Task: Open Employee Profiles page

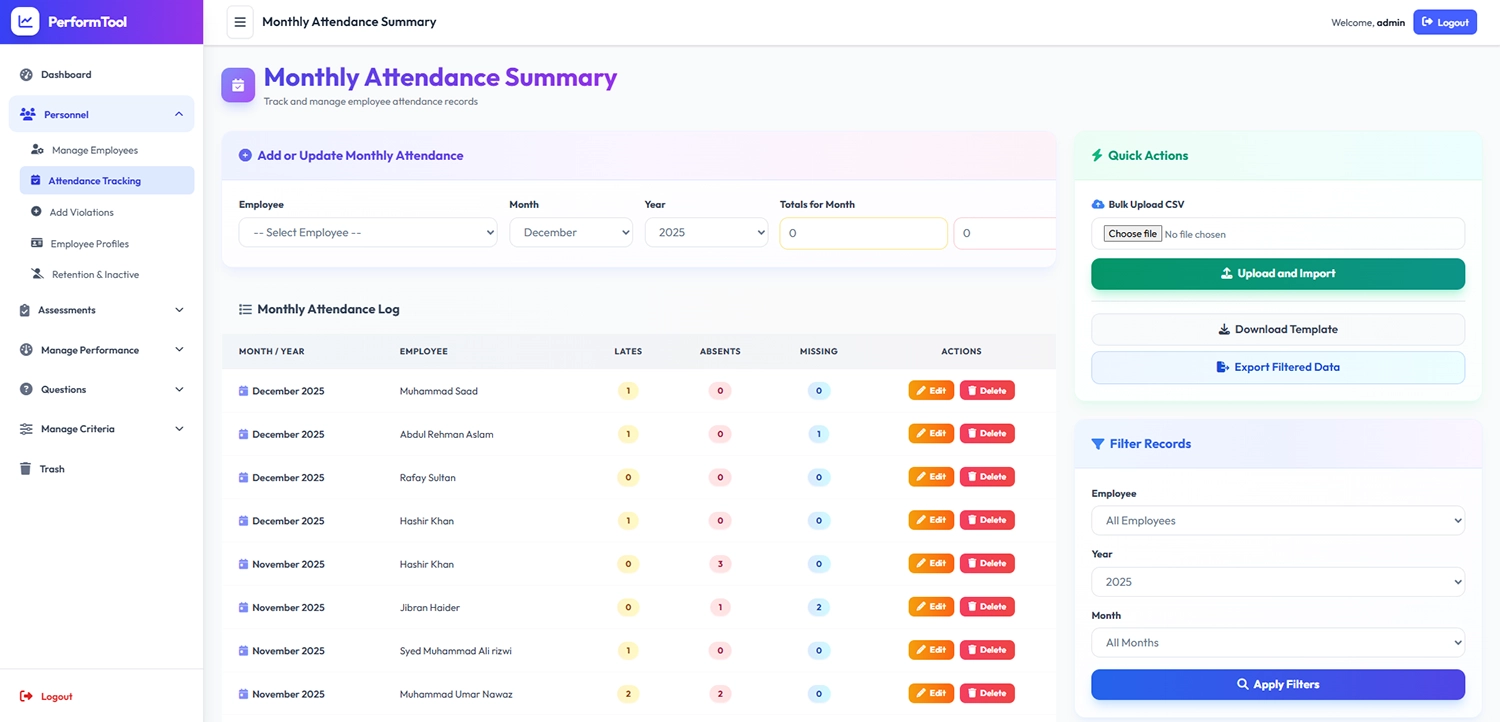Action: click(x=107, y=243)
